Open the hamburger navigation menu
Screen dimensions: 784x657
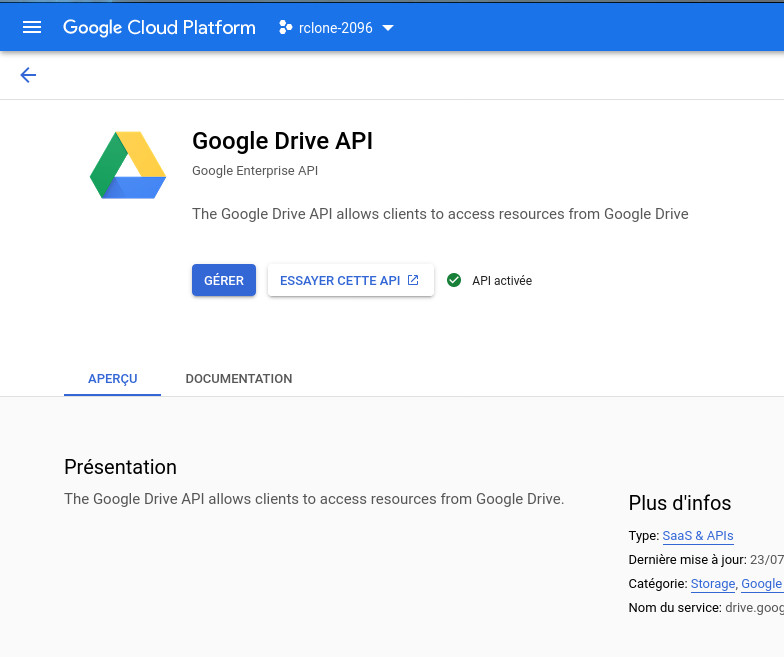[32, 27]
